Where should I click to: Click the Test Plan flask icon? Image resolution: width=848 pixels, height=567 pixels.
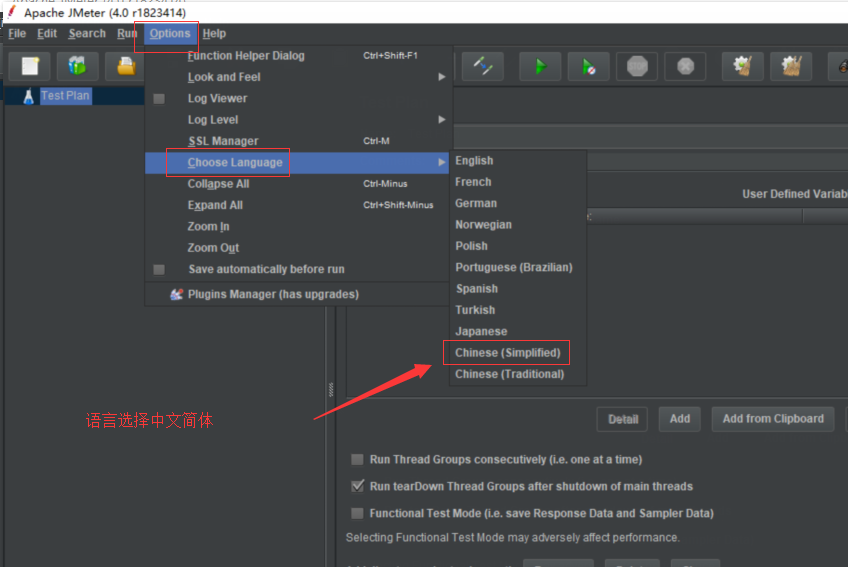[29, 96]
